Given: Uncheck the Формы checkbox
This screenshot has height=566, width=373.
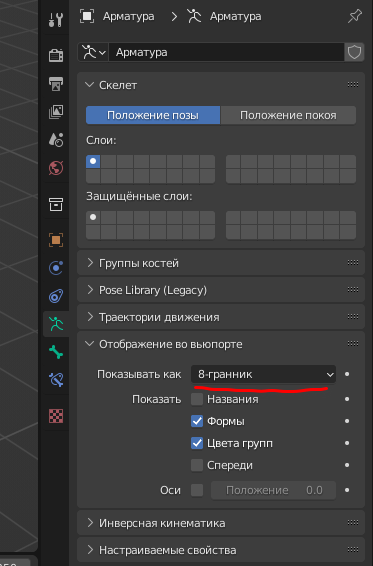Looking at the screenshot, I should pyautogui.click(x=197, y=421).
